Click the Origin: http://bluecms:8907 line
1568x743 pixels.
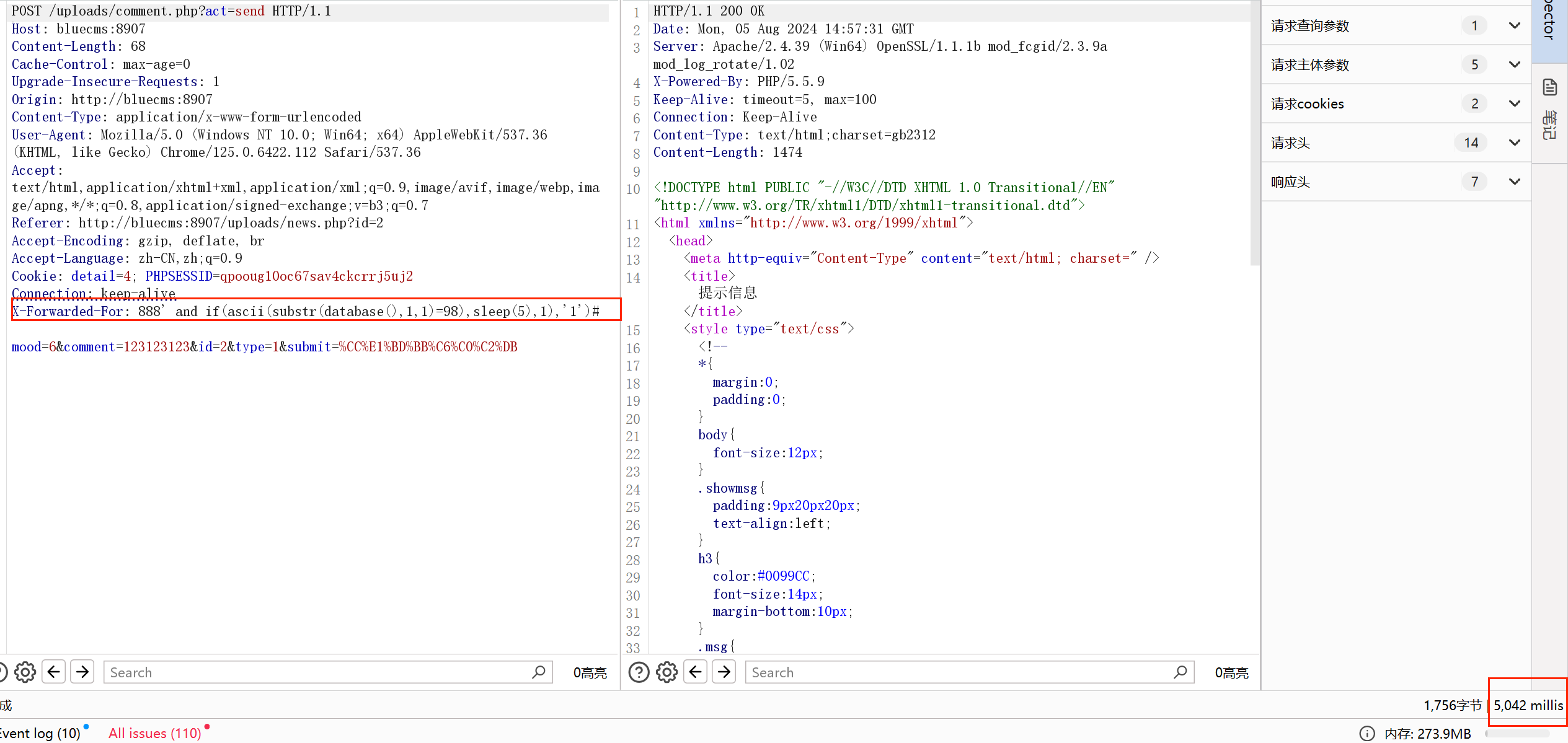112,99
